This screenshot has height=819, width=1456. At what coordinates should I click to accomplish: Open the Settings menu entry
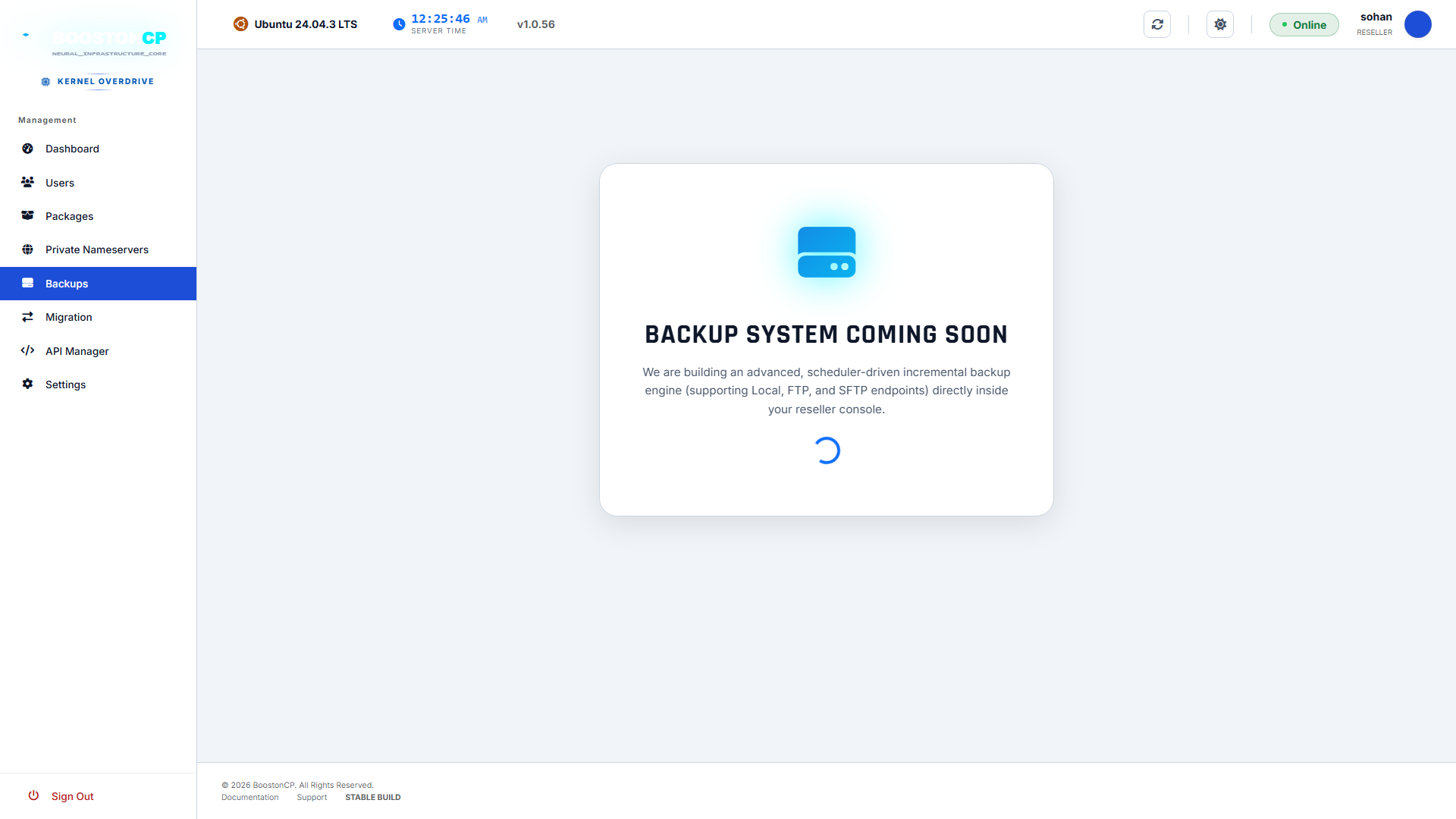[99, 384]
